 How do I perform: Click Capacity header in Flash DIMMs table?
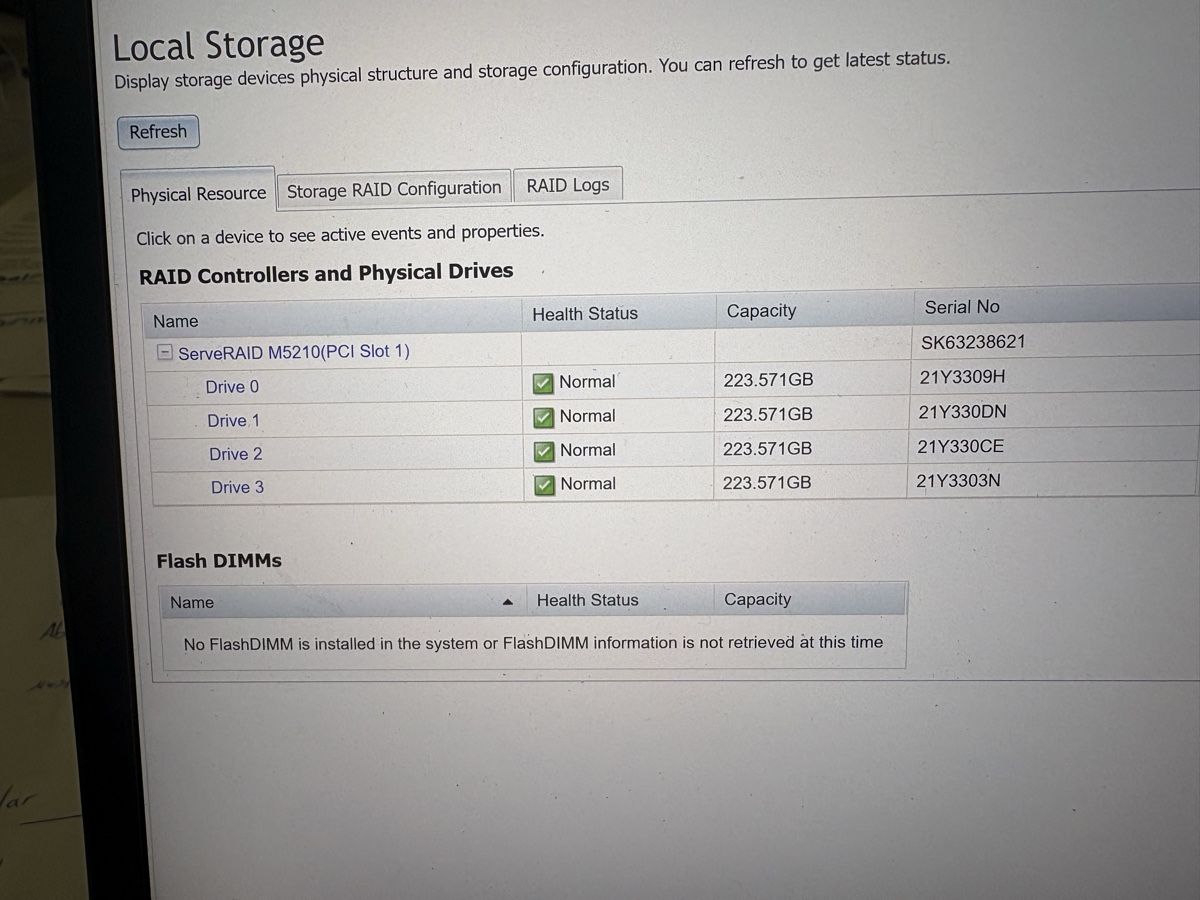coord(757,599)
